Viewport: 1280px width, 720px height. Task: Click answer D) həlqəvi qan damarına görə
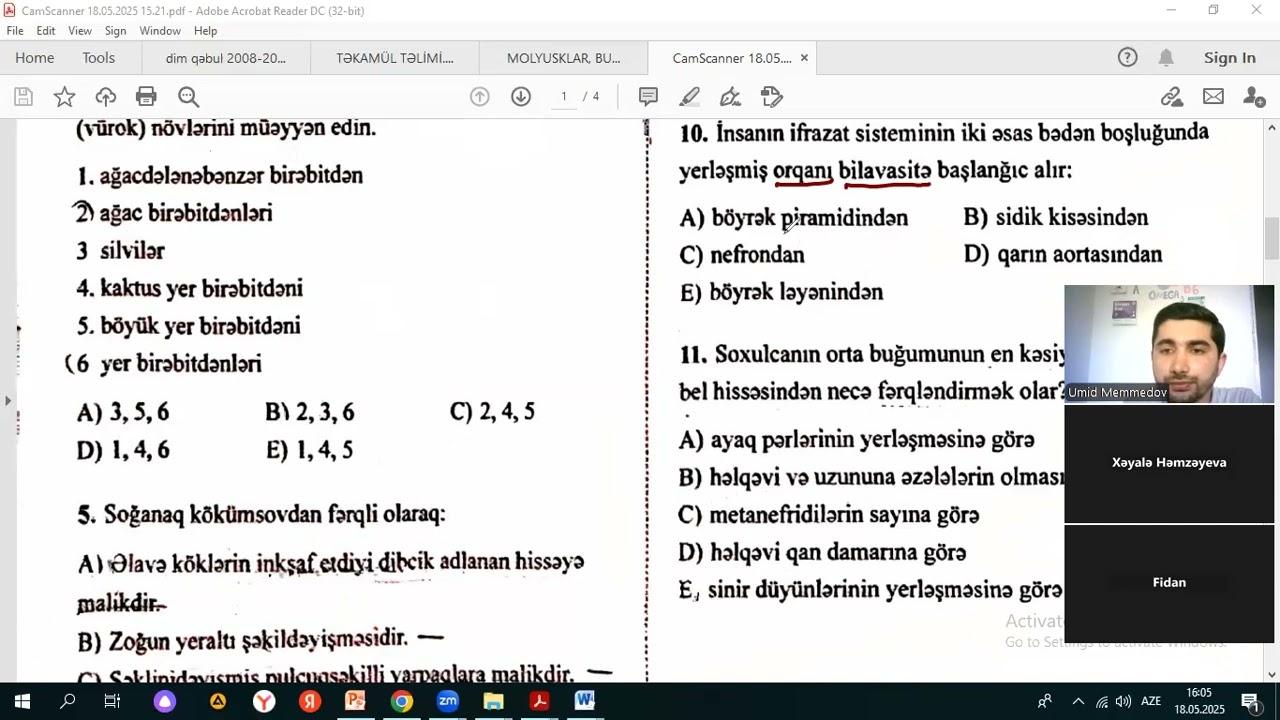pyautogui.click(x=822, y=552)
